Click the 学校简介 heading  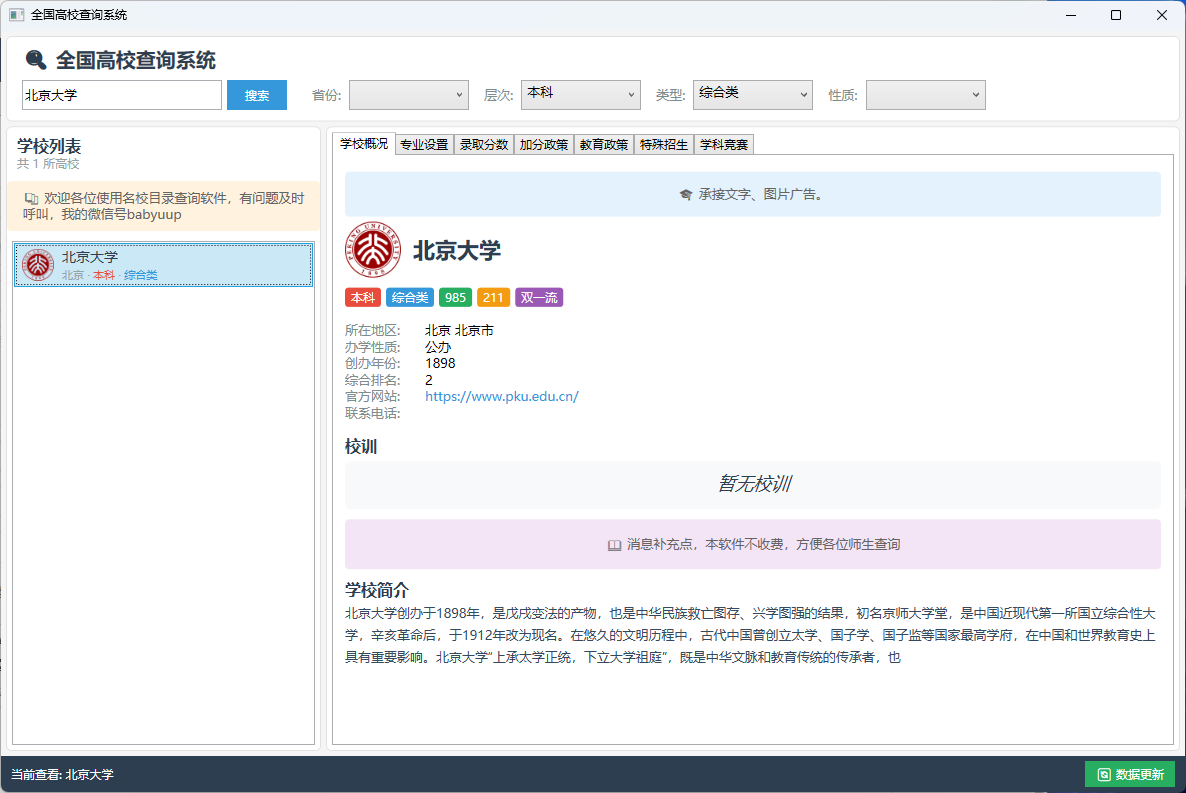pyautogui.click(x=377, y=590)
